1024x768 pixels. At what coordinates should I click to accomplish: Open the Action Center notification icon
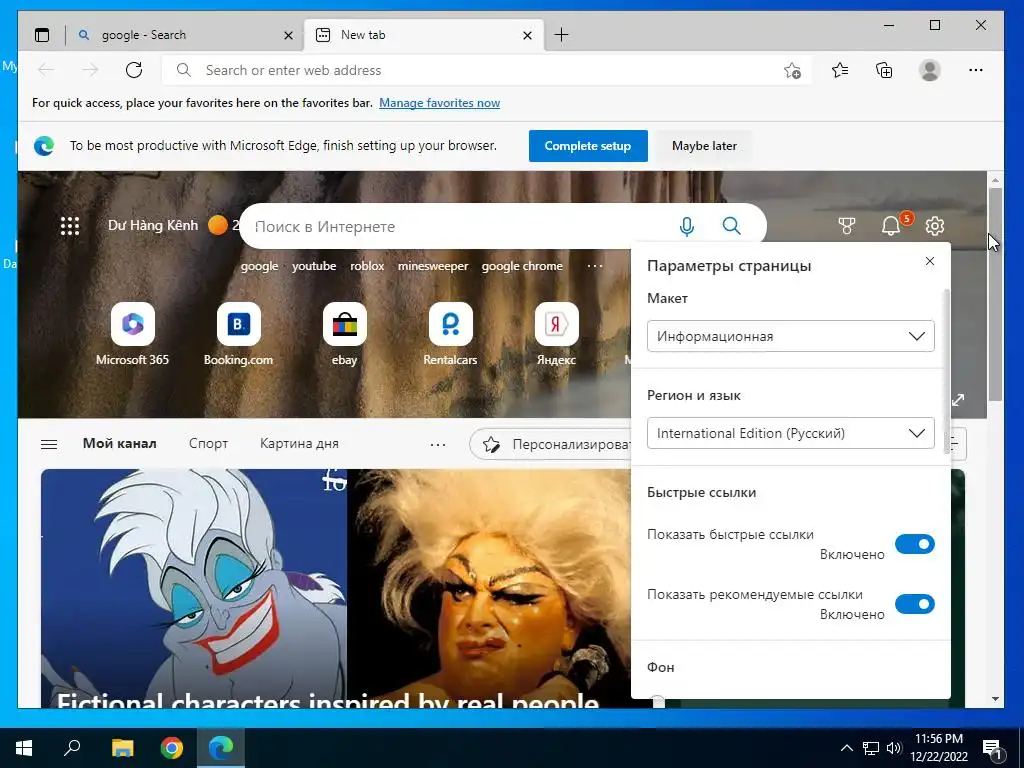coord(992,748)
